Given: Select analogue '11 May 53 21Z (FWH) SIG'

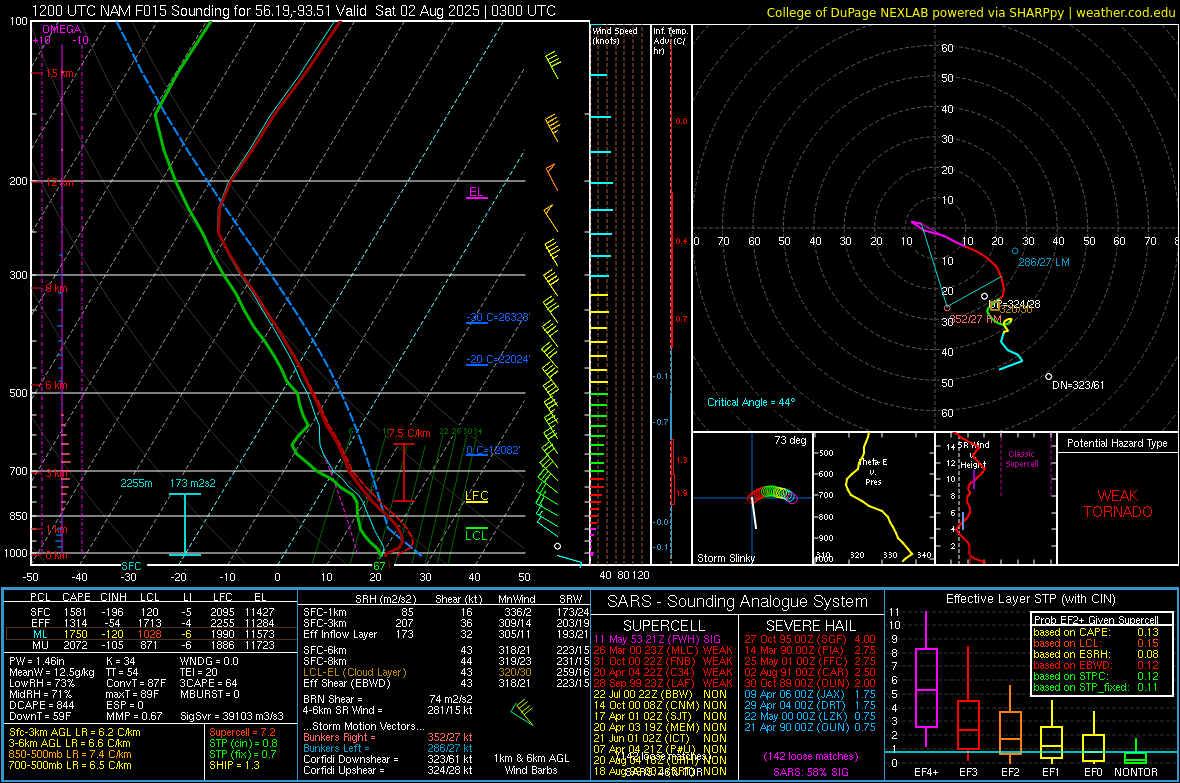Looking at the screenshot, I should (657, 639).
